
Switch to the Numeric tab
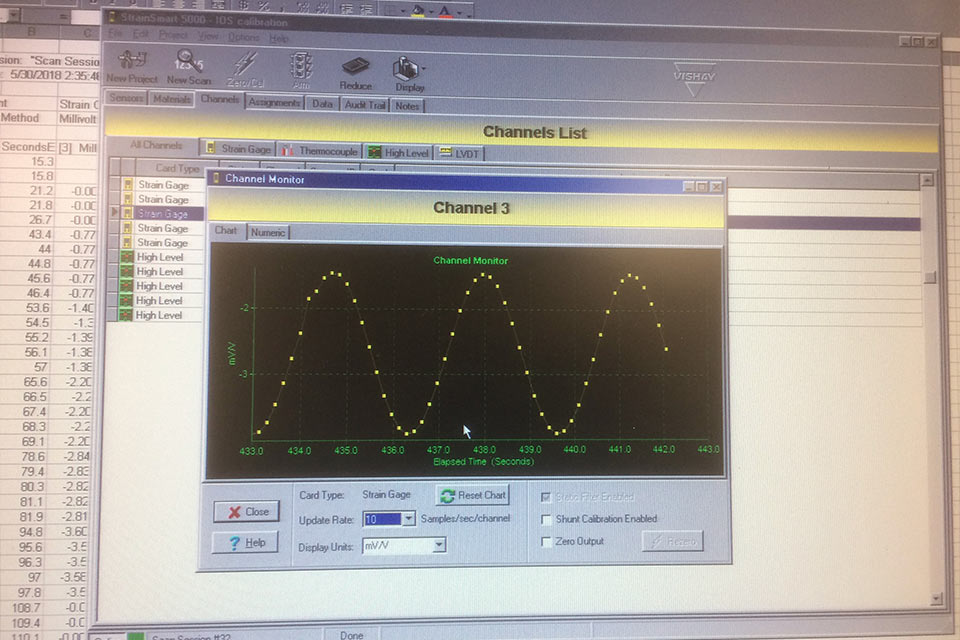268,232
